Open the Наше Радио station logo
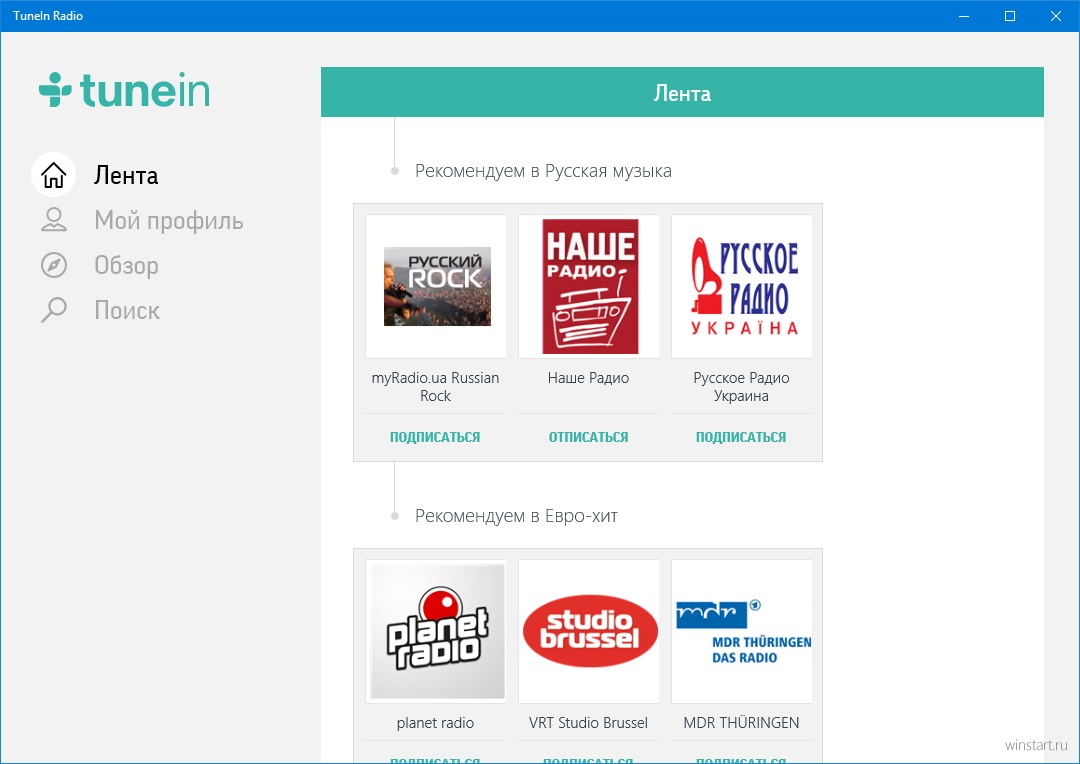The image size is (1080, 764). pyautogui.click(x=589, y=287)
